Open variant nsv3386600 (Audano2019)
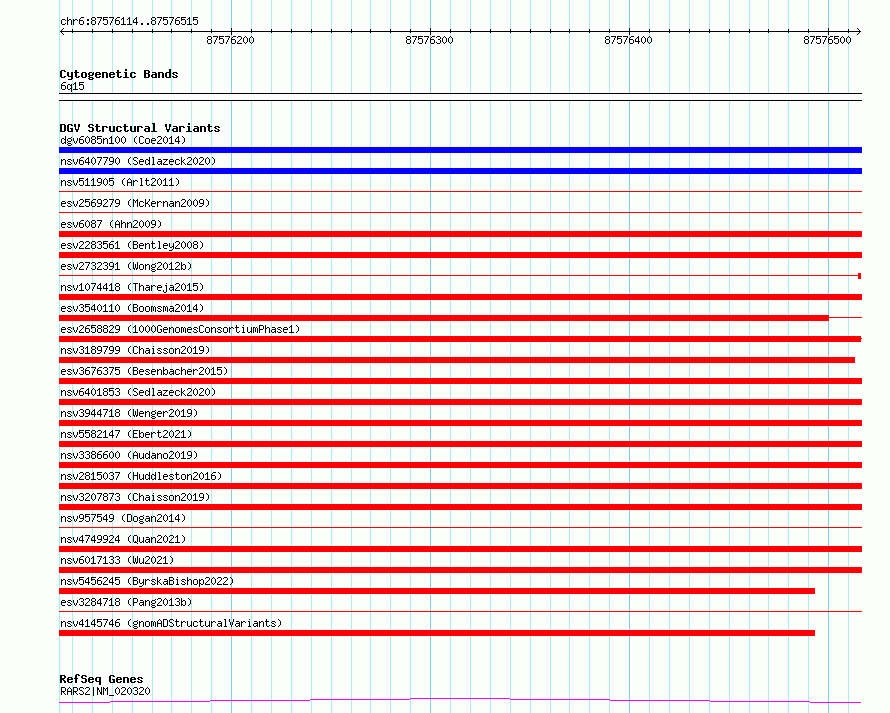The image size is (890, 713). pos(129,455)
